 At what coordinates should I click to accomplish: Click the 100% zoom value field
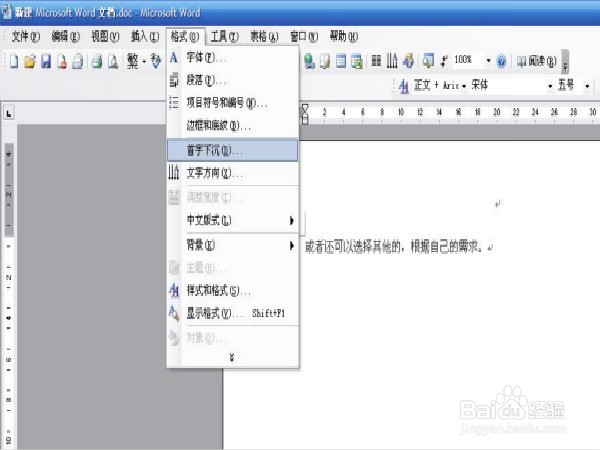467,60
